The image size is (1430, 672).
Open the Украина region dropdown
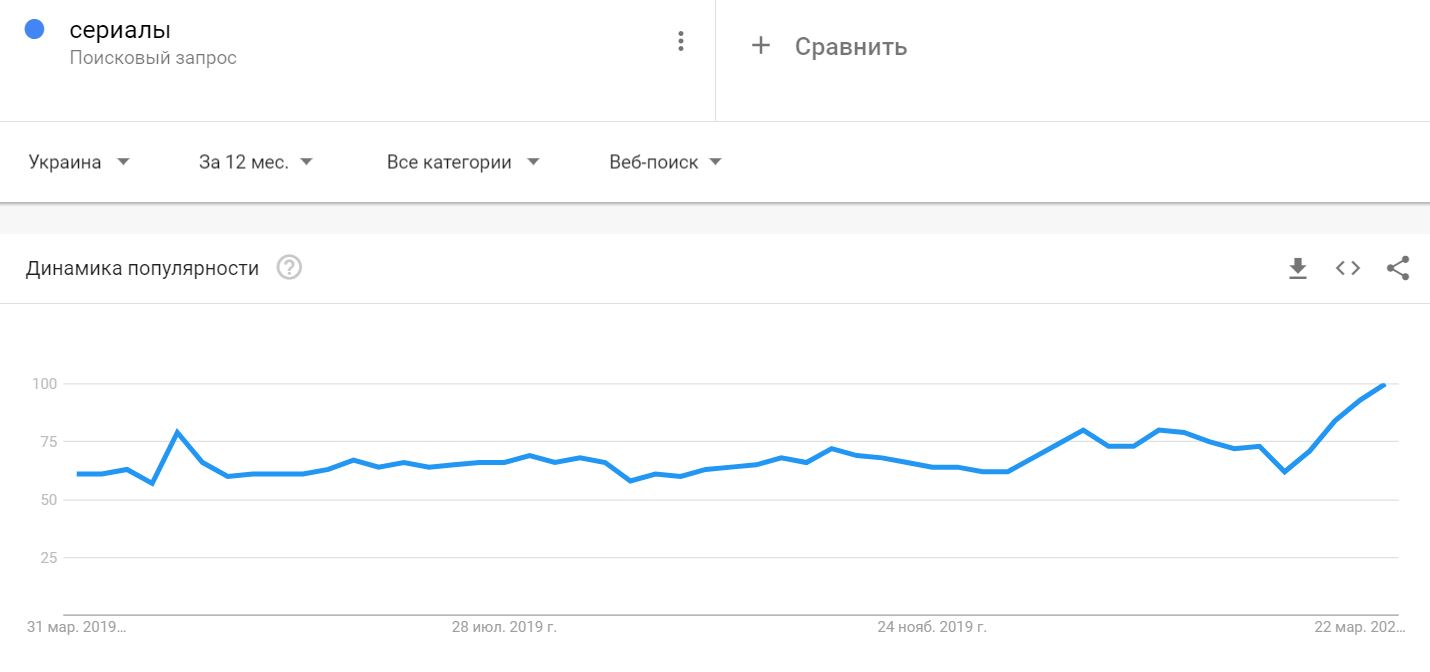(x=80, y=162)
